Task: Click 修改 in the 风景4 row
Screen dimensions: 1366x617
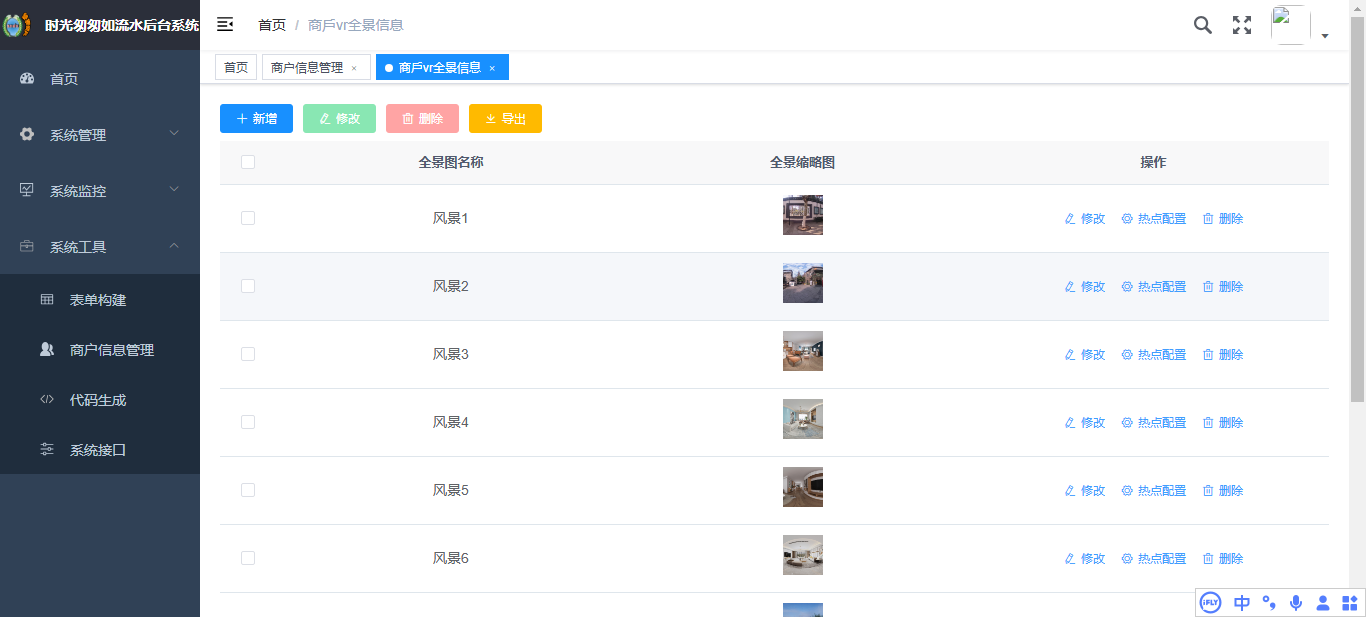Action: click(1085, 422)
